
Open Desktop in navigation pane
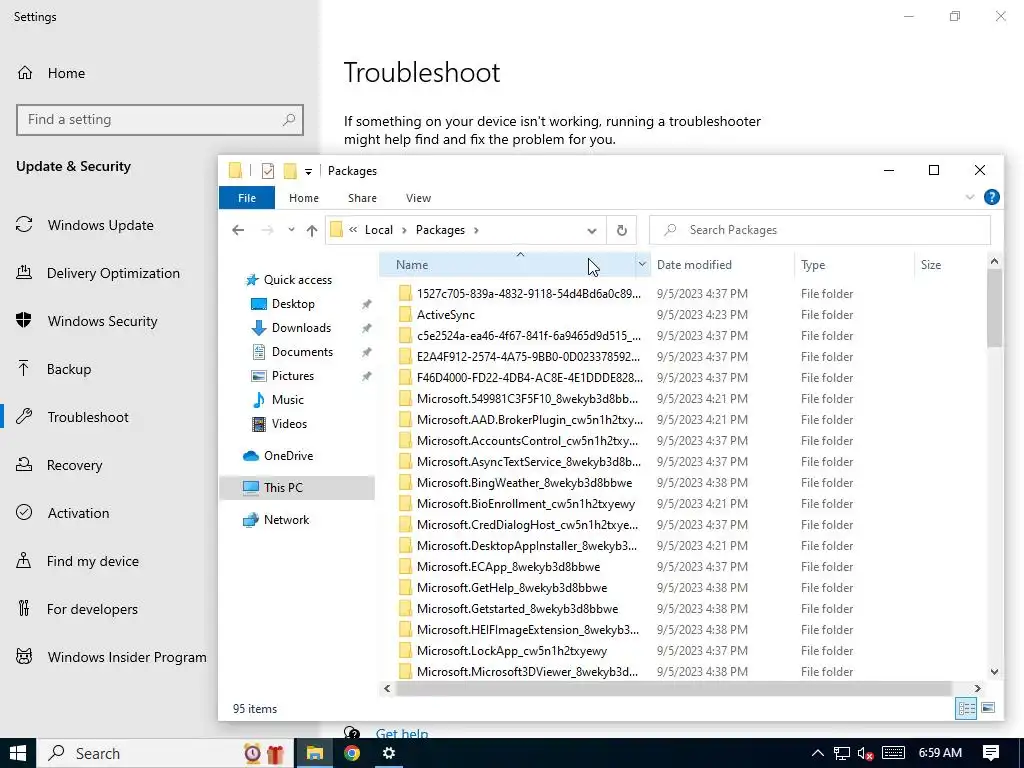(293, 304)
